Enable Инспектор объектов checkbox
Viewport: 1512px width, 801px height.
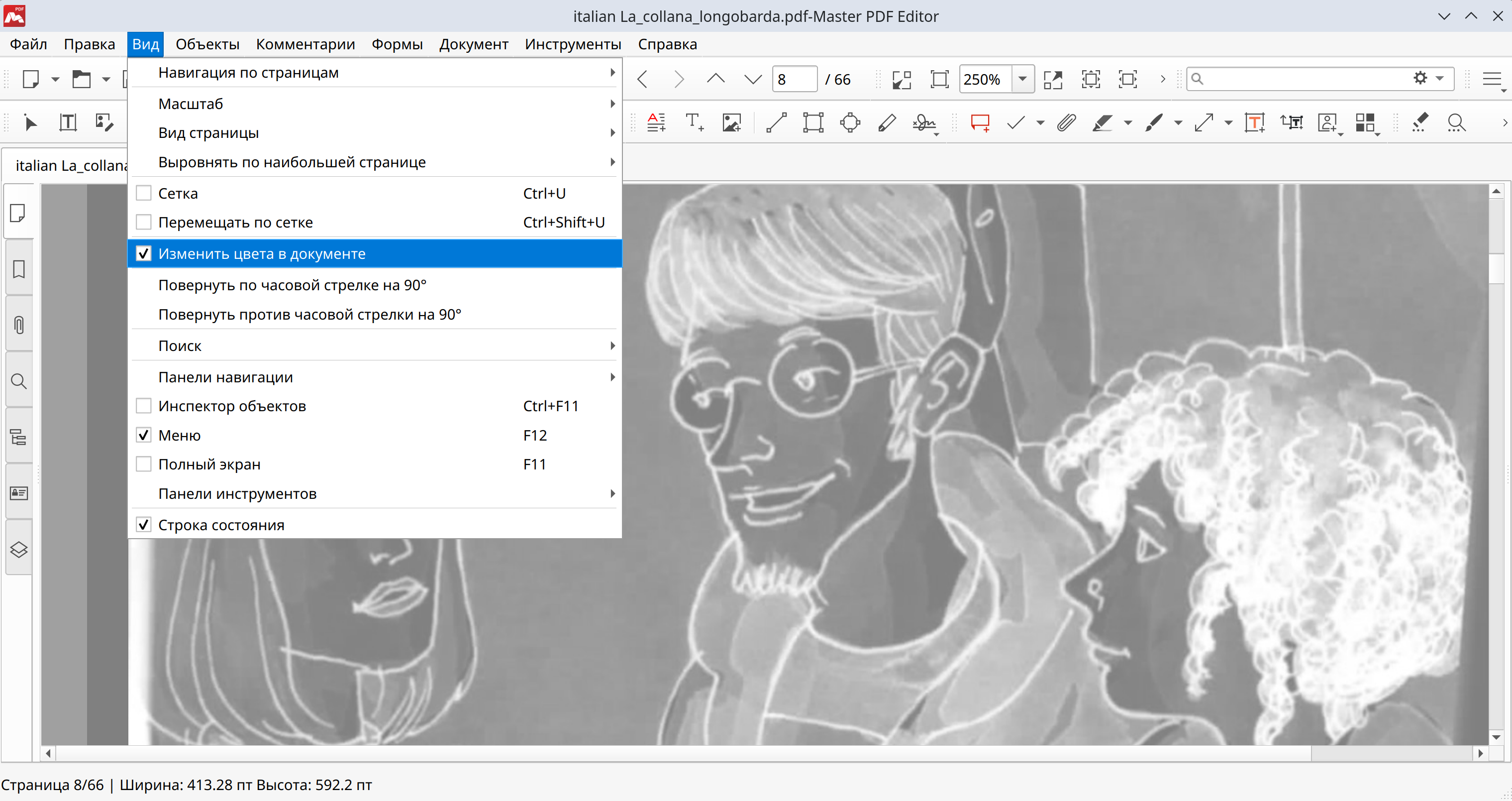coord(144,406)
